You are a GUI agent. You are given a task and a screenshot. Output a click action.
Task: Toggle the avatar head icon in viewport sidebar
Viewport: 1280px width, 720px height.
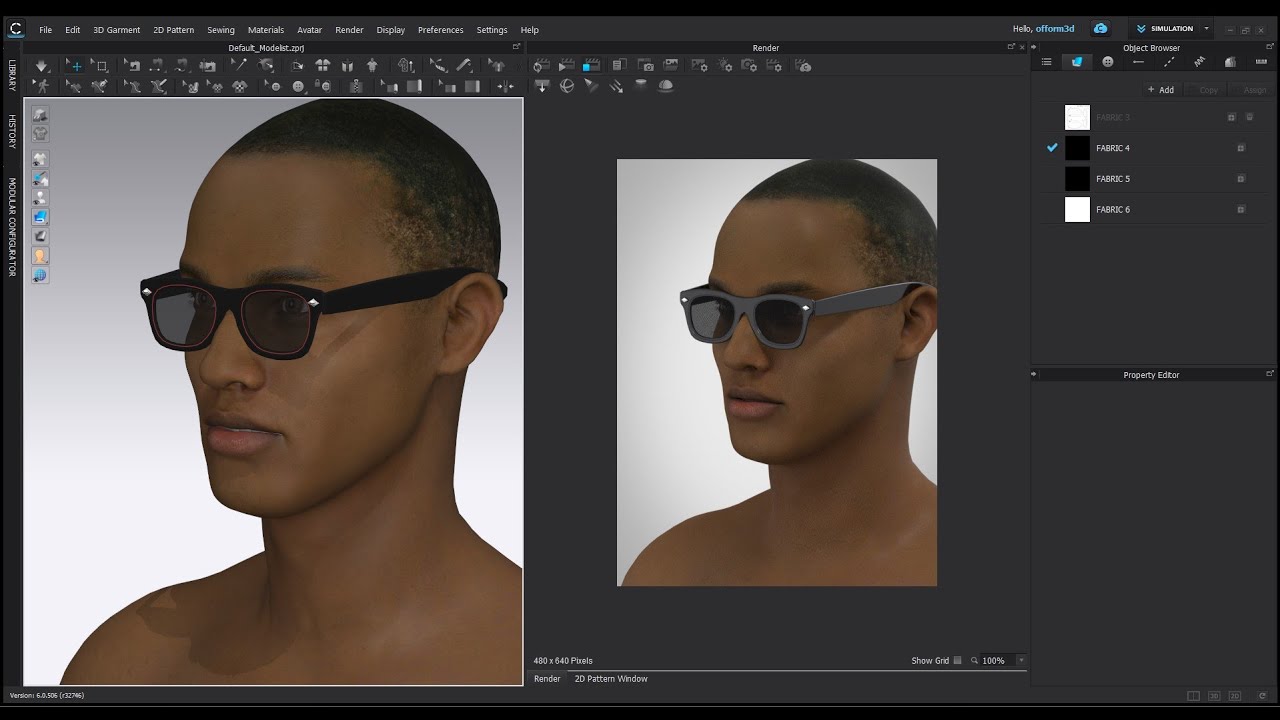click(41, 255)
